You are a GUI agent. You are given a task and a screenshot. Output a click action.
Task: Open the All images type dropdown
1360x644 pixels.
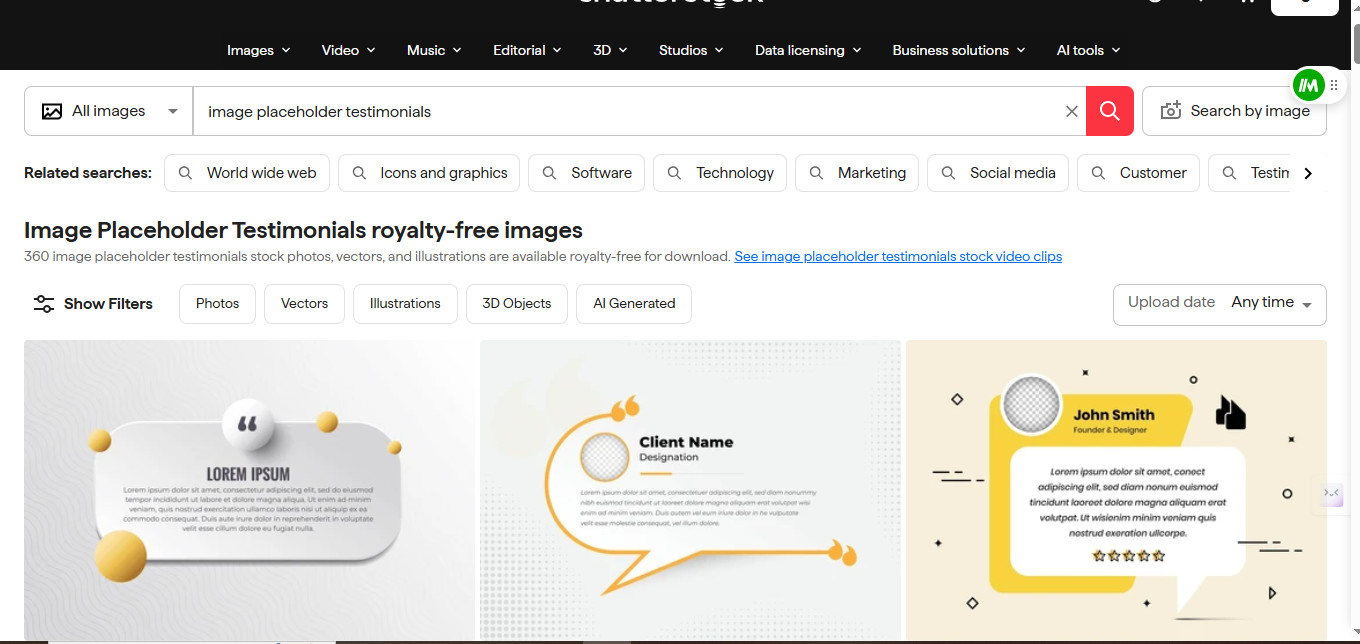click(x=109, y=111)
